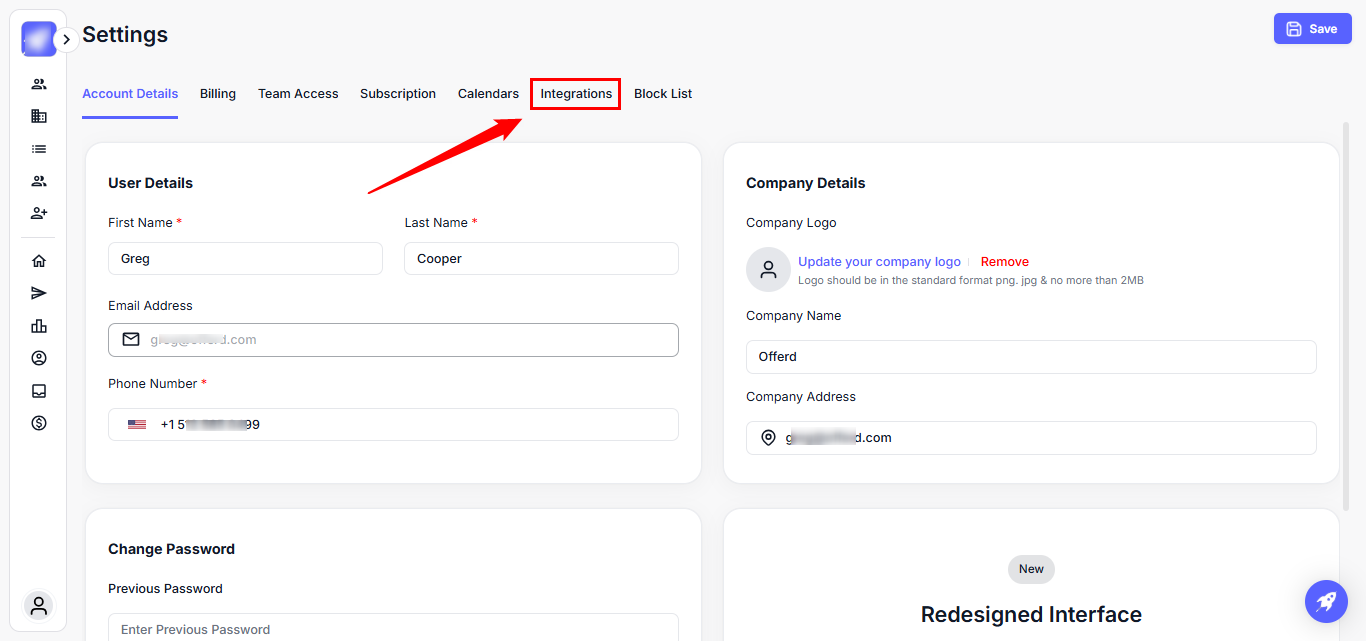Viewport: 1366px width, 641px height.
Task: Open the US flag country code selector
Action: [x=137, y=425]
